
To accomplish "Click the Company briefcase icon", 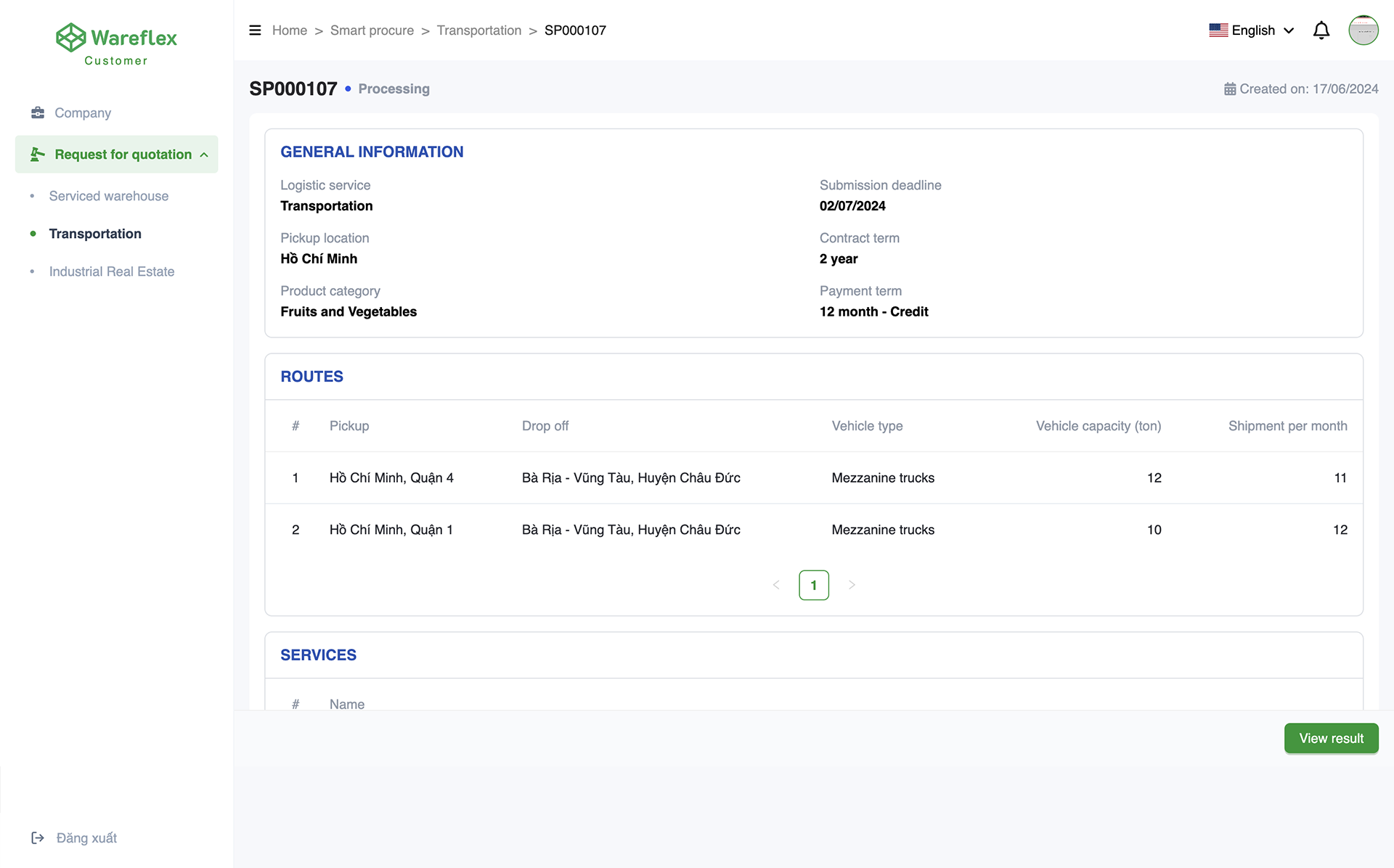I will [38, 112].
